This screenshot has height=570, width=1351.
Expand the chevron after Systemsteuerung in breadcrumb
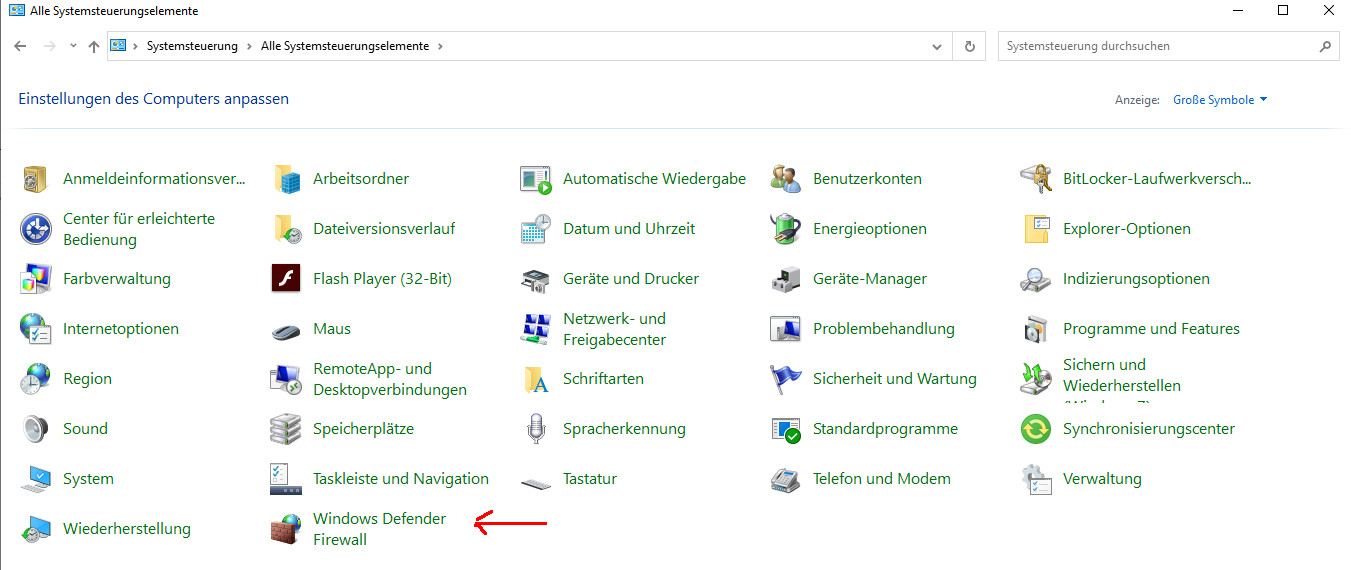pos(249,46)
